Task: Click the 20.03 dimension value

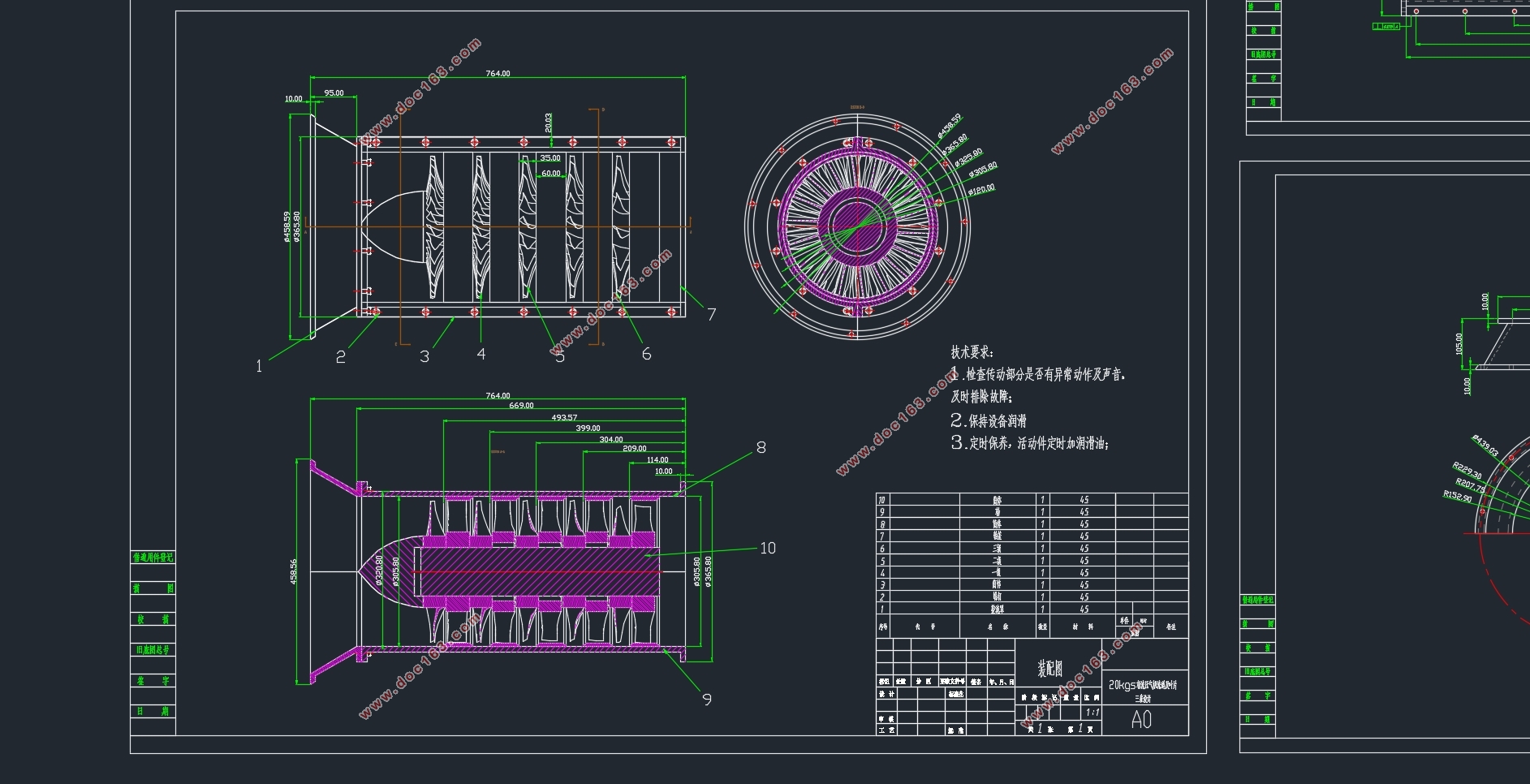Action: pyautogui.click(x=549, y=123)
